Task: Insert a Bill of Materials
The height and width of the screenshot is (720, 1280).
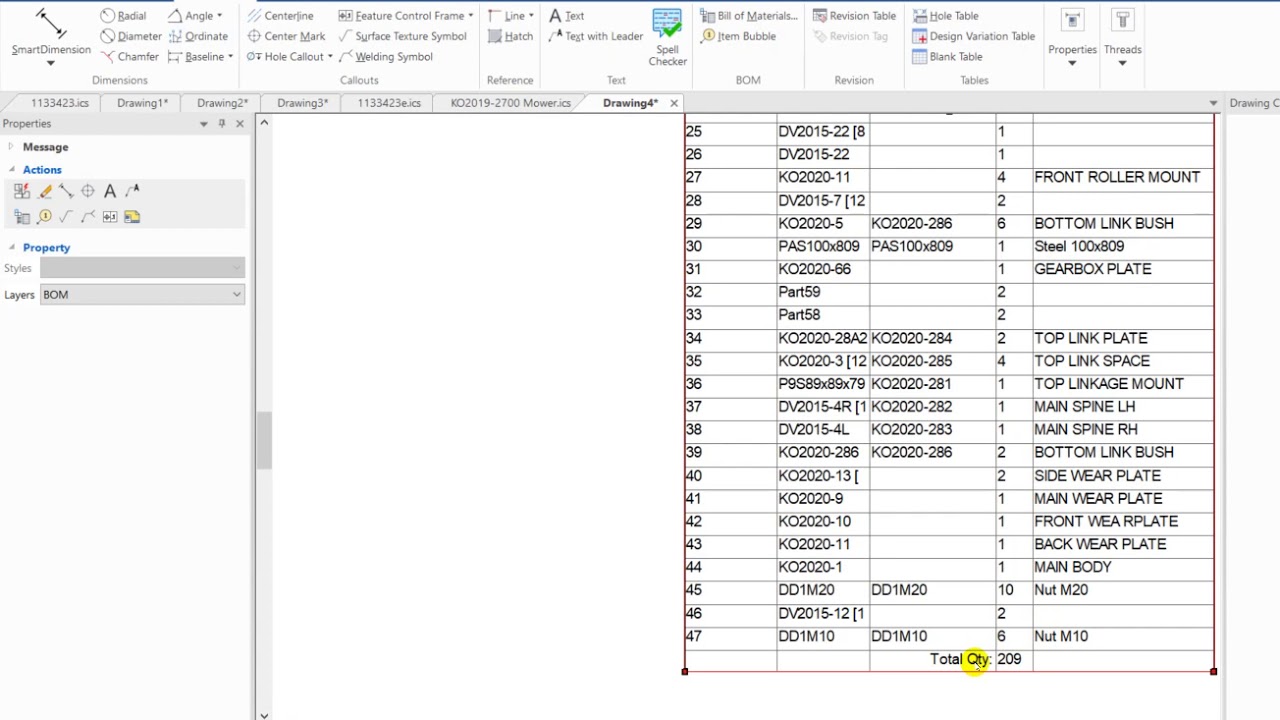Action: [748, 16]
